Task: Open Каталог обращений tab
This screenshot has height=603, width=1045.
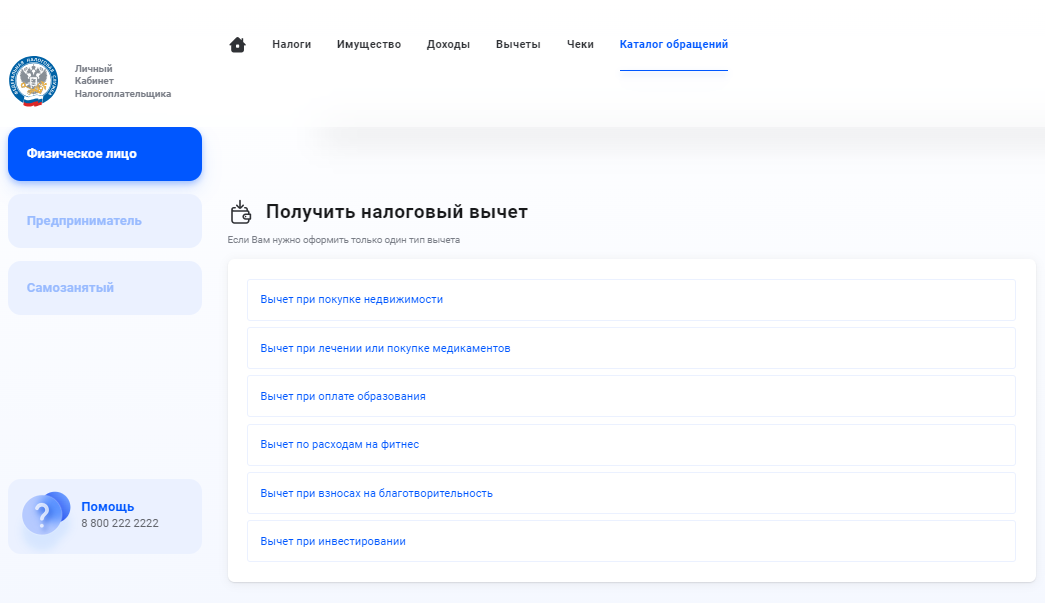Action: click(673, 45)
